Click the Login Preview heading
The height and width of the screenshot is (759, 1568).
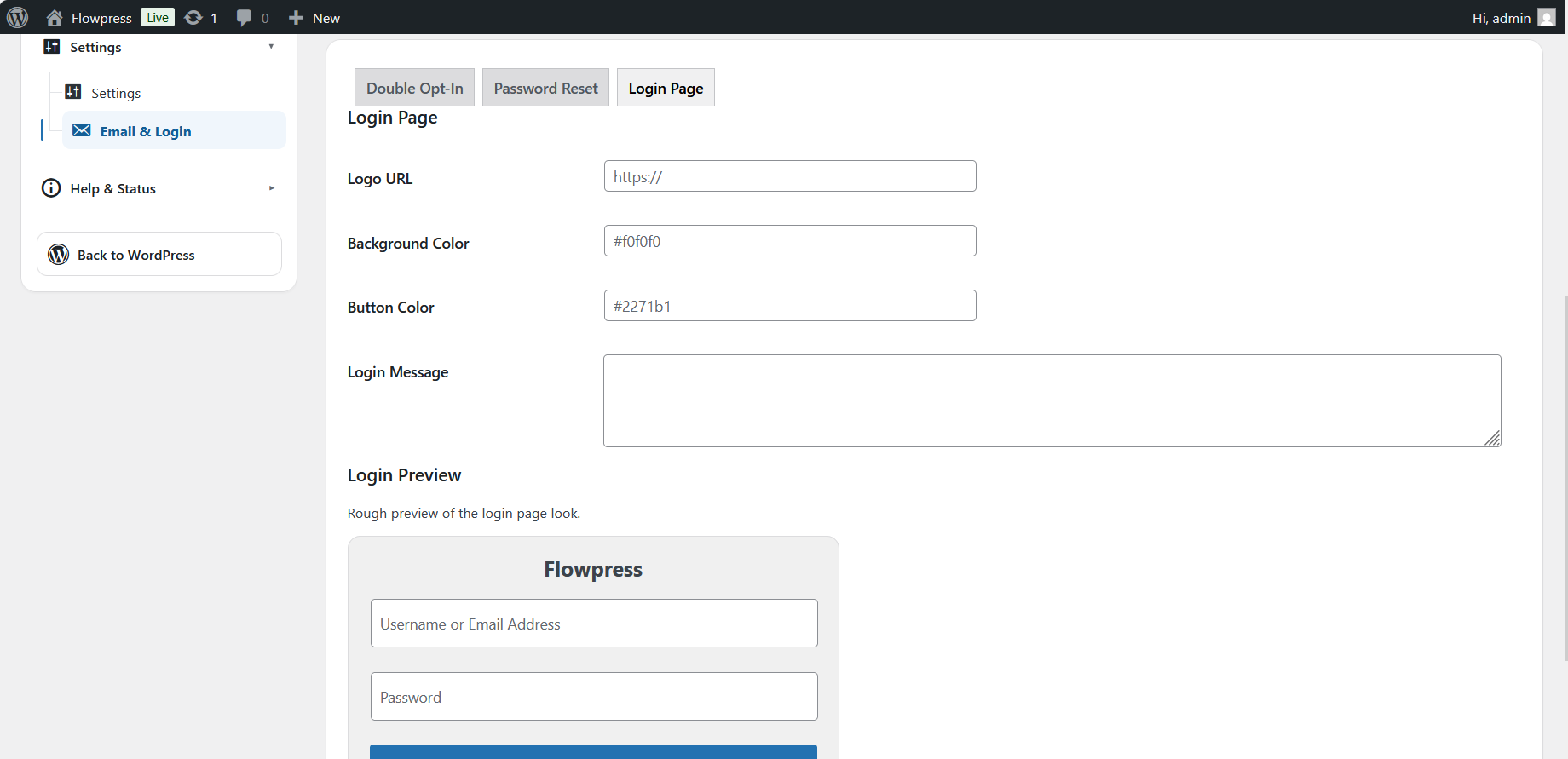click(404, 475)
